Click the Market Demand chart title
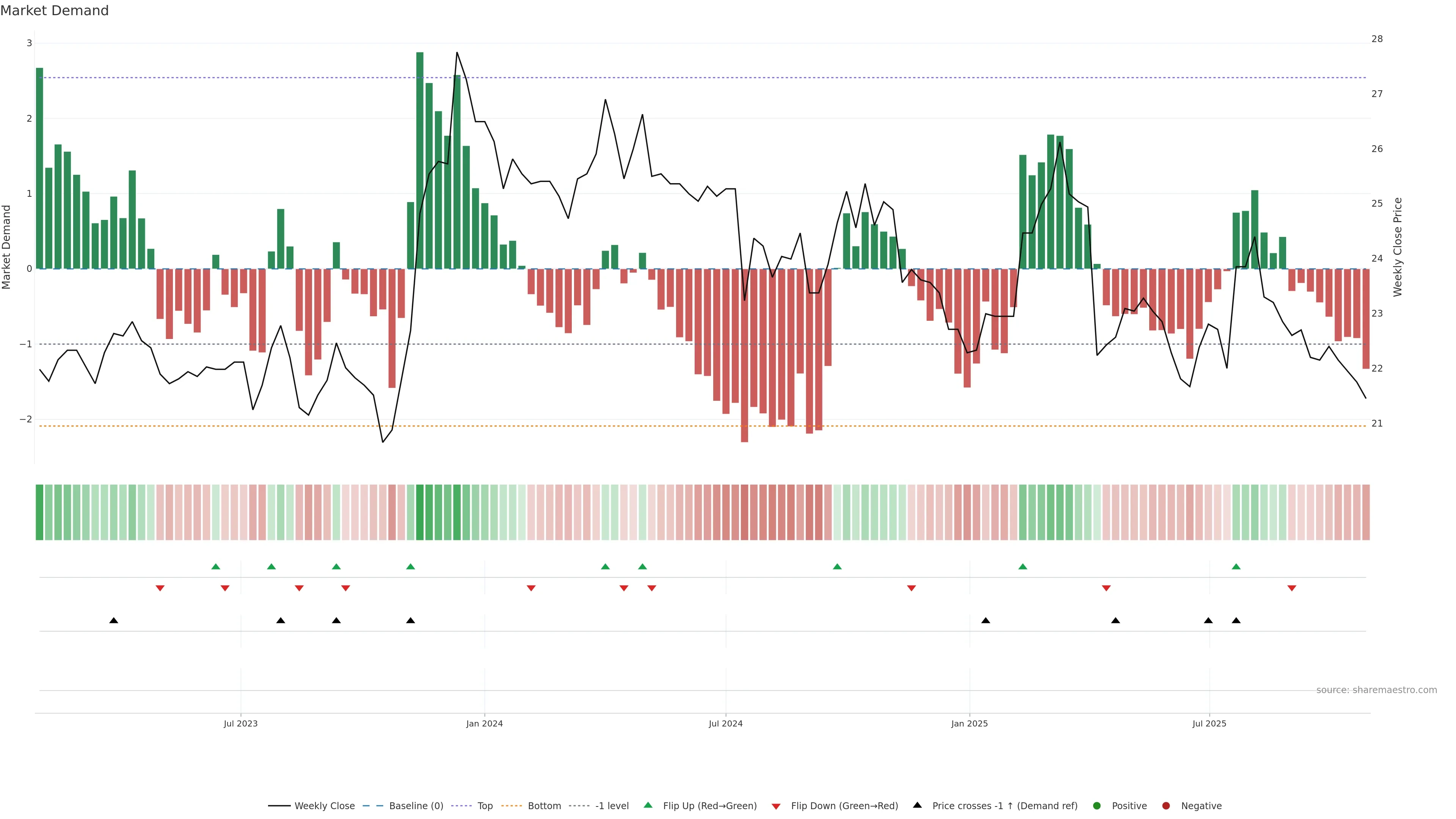Viewport: 1456px width, 819px height. tap(54, 11)
